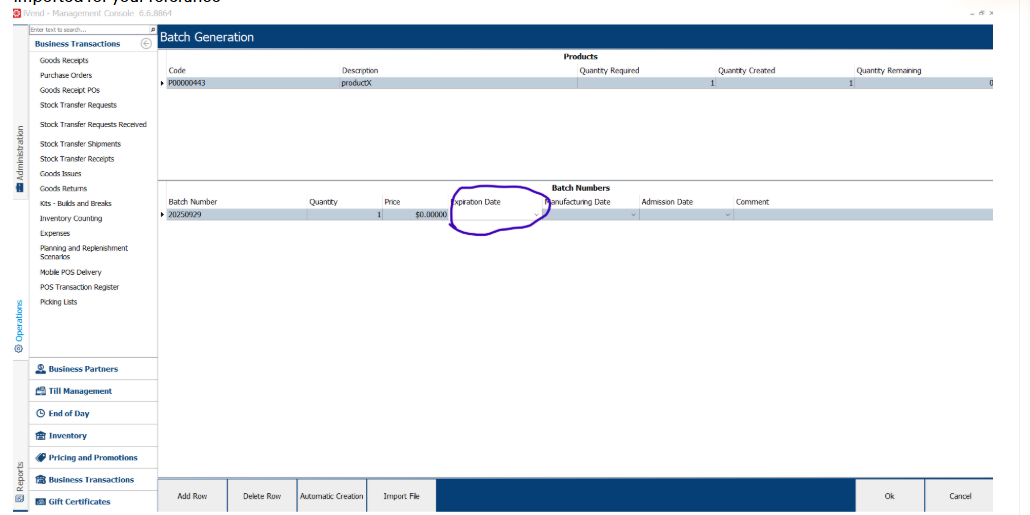Viewport: 1030px width, 515px height.
Task: Open Till Management section
Action: coord(80,391)
